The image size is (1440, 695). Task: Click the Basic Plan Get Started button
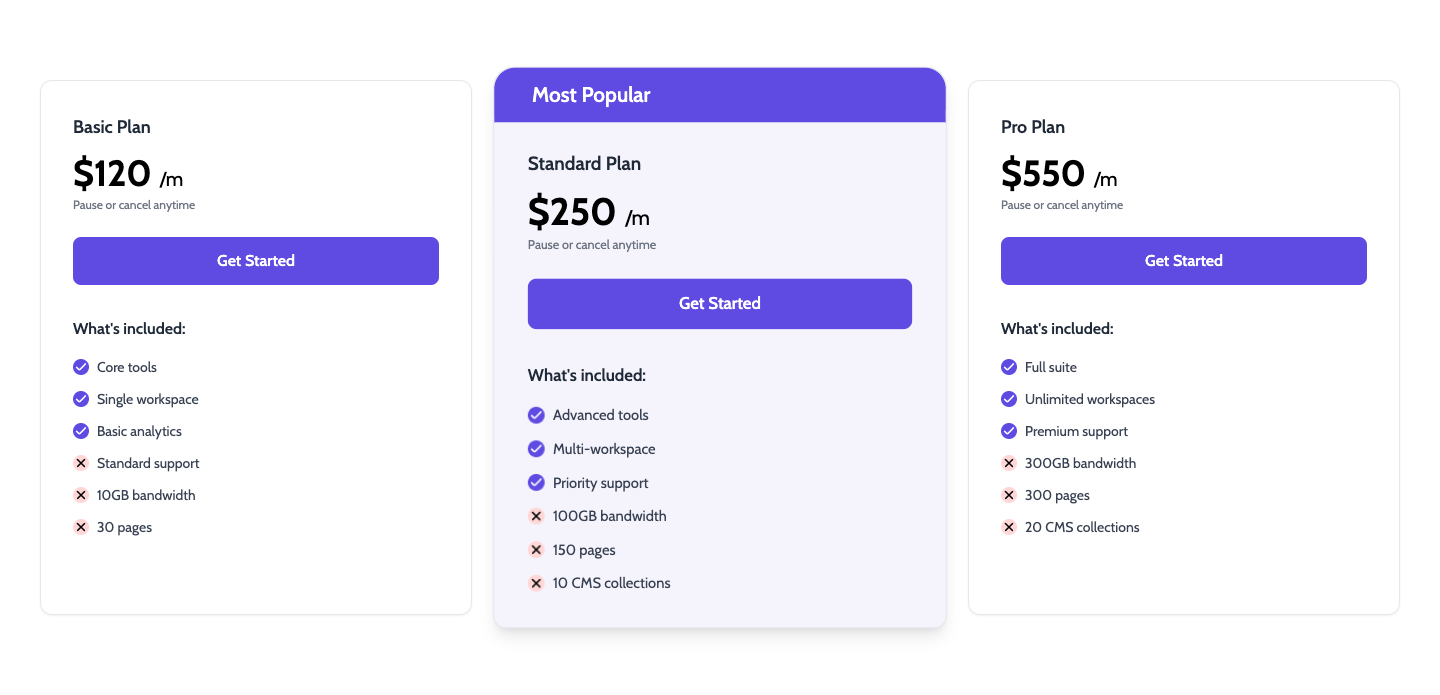256,261
